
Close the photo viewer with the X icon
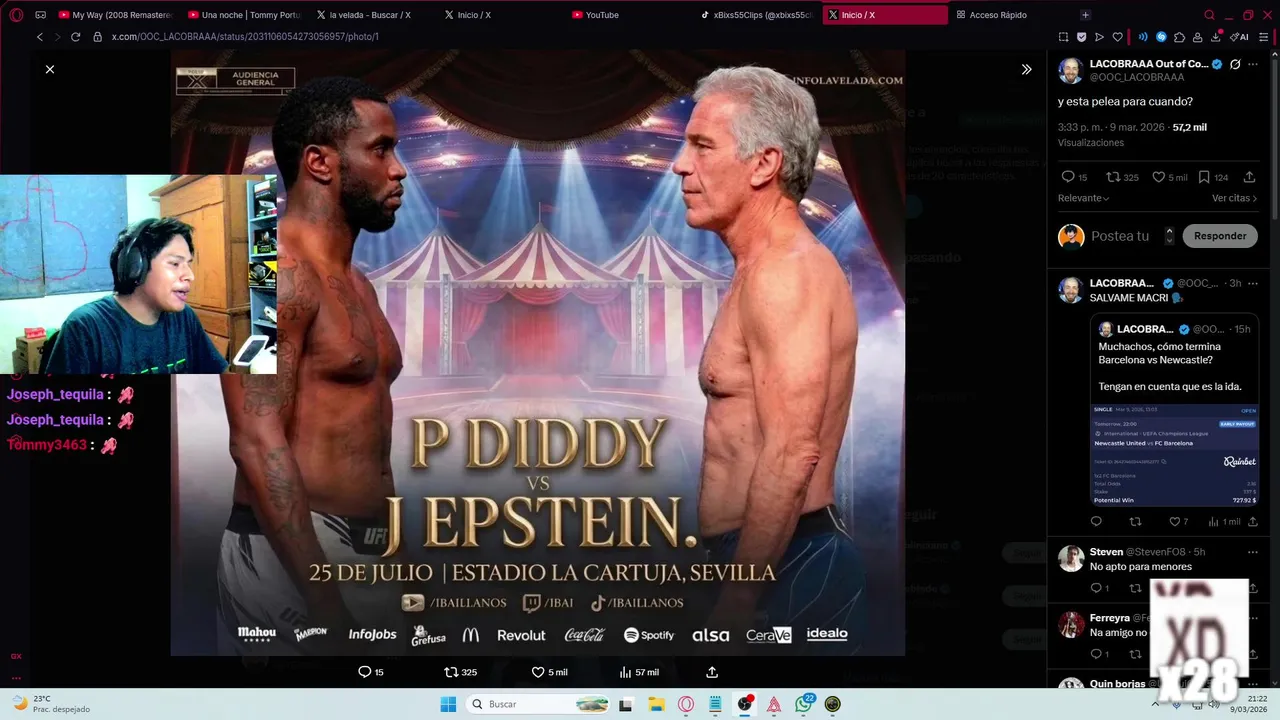50,69
